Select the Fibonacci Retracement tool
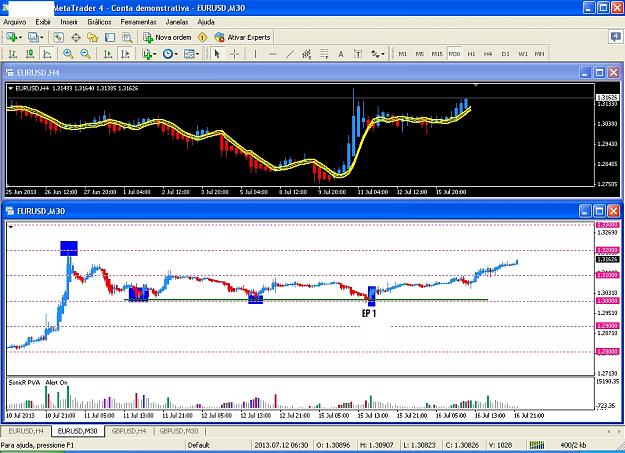 (324, 54)
